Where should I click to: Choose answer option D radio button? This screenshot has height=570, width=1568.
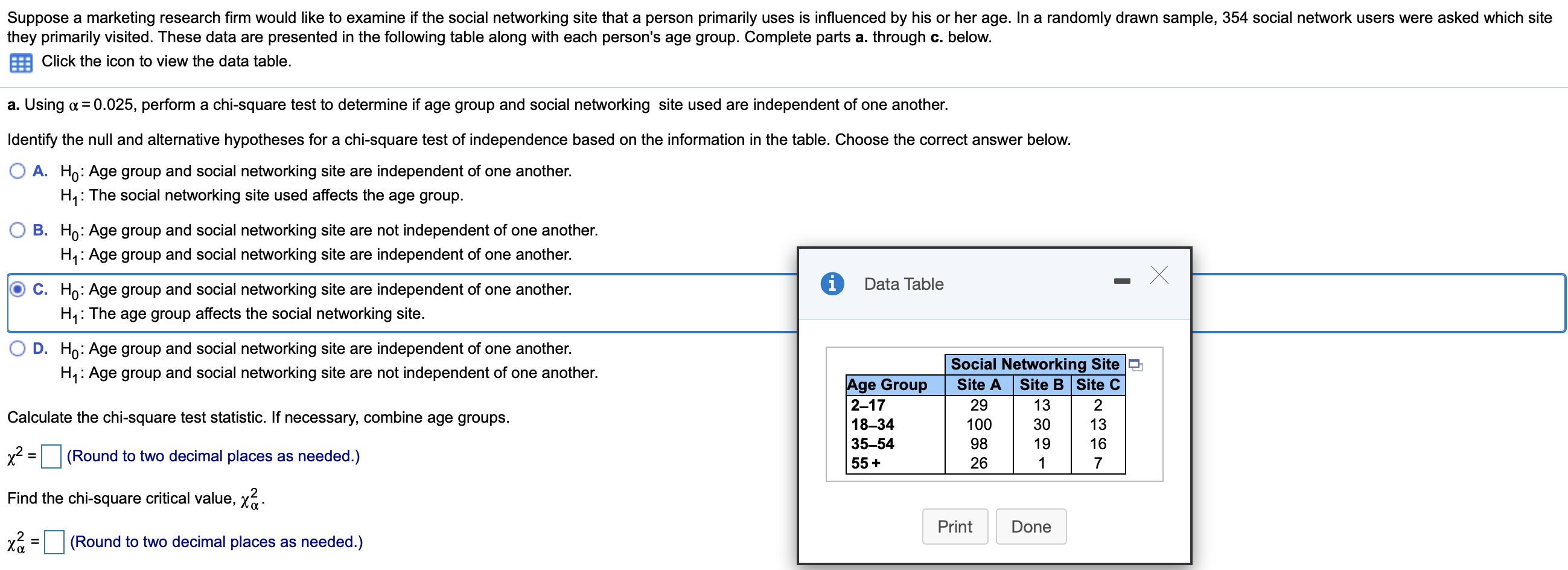(x=18, y=348)
